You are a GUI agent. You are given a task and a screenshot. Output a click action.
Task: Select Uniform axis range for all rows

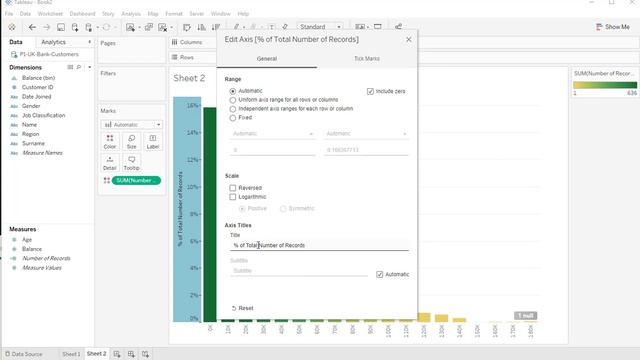(x=233, y=100)
